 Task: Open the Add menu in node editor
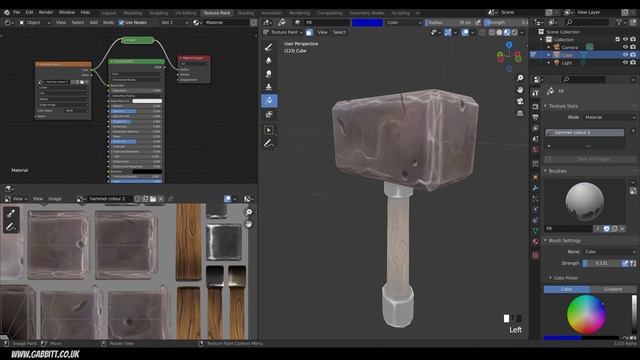pos(93,22)
